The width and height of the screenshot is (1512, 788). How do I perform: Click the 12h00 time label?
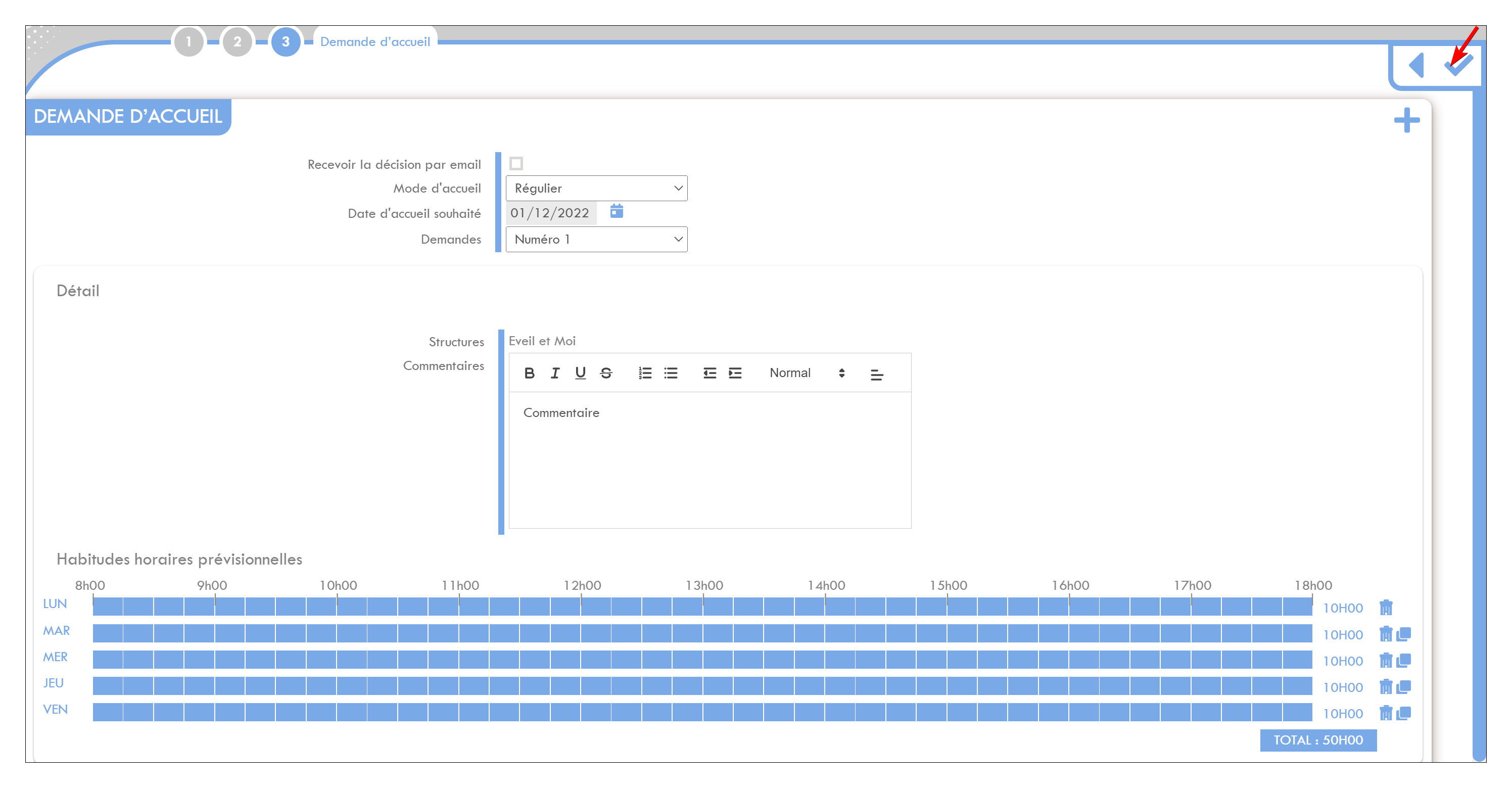[x=582, y=585]
